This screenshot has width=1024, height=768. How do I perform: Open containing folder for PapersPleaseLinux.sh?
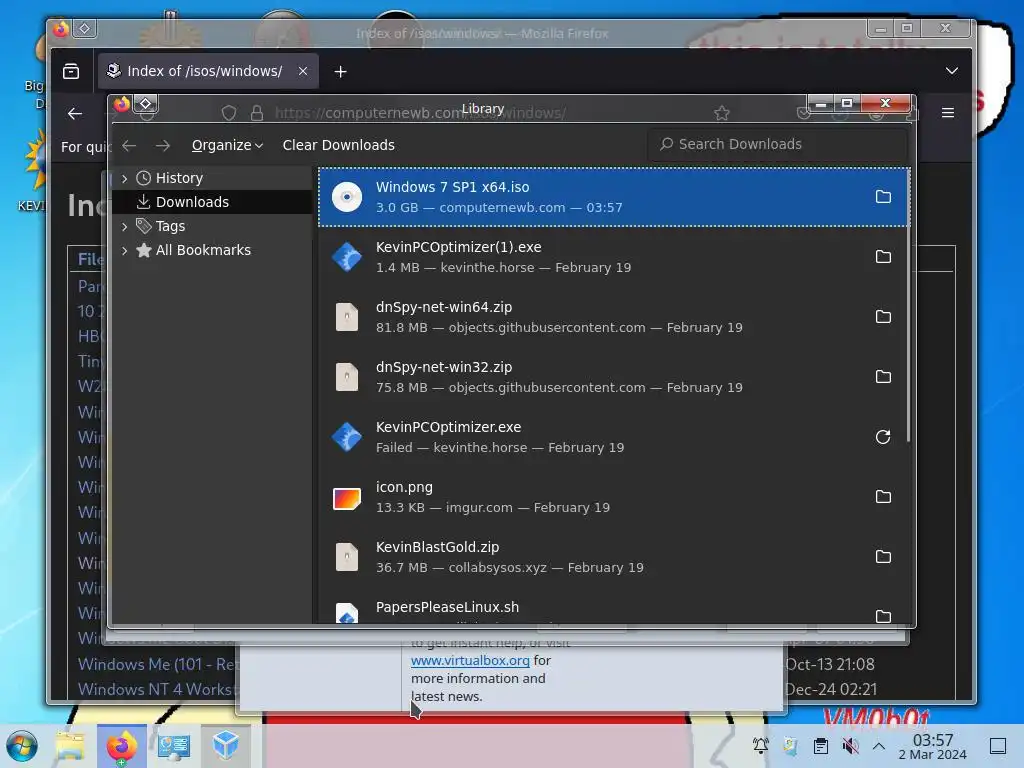pyautogui.click(x=883, y=616)
